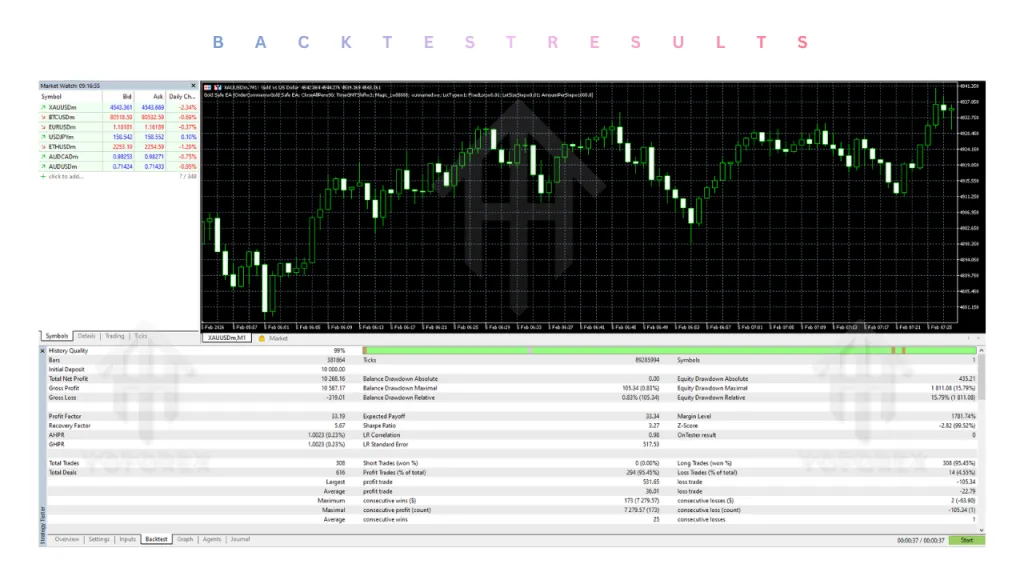The width and height of the screenshot is (1024, 576).
Task: Click the tester timer 00:00:37 / 00:00:37
Action: 921,540
